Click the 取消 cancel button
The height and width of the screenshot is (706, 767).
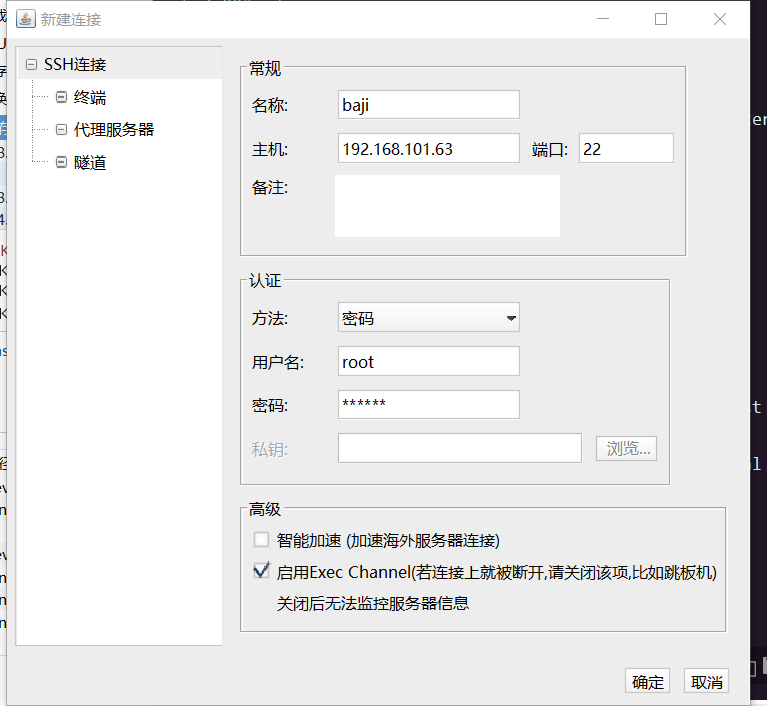click(x=706, y=681)
